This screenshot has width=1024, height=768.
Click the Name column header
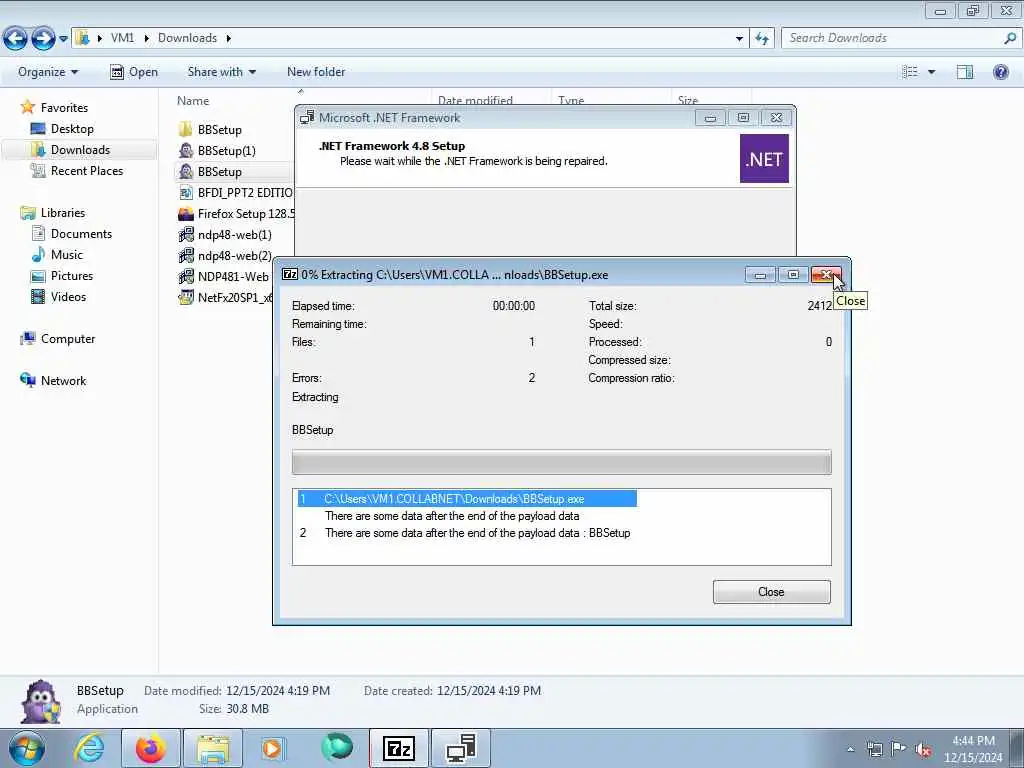pos(193,101)
